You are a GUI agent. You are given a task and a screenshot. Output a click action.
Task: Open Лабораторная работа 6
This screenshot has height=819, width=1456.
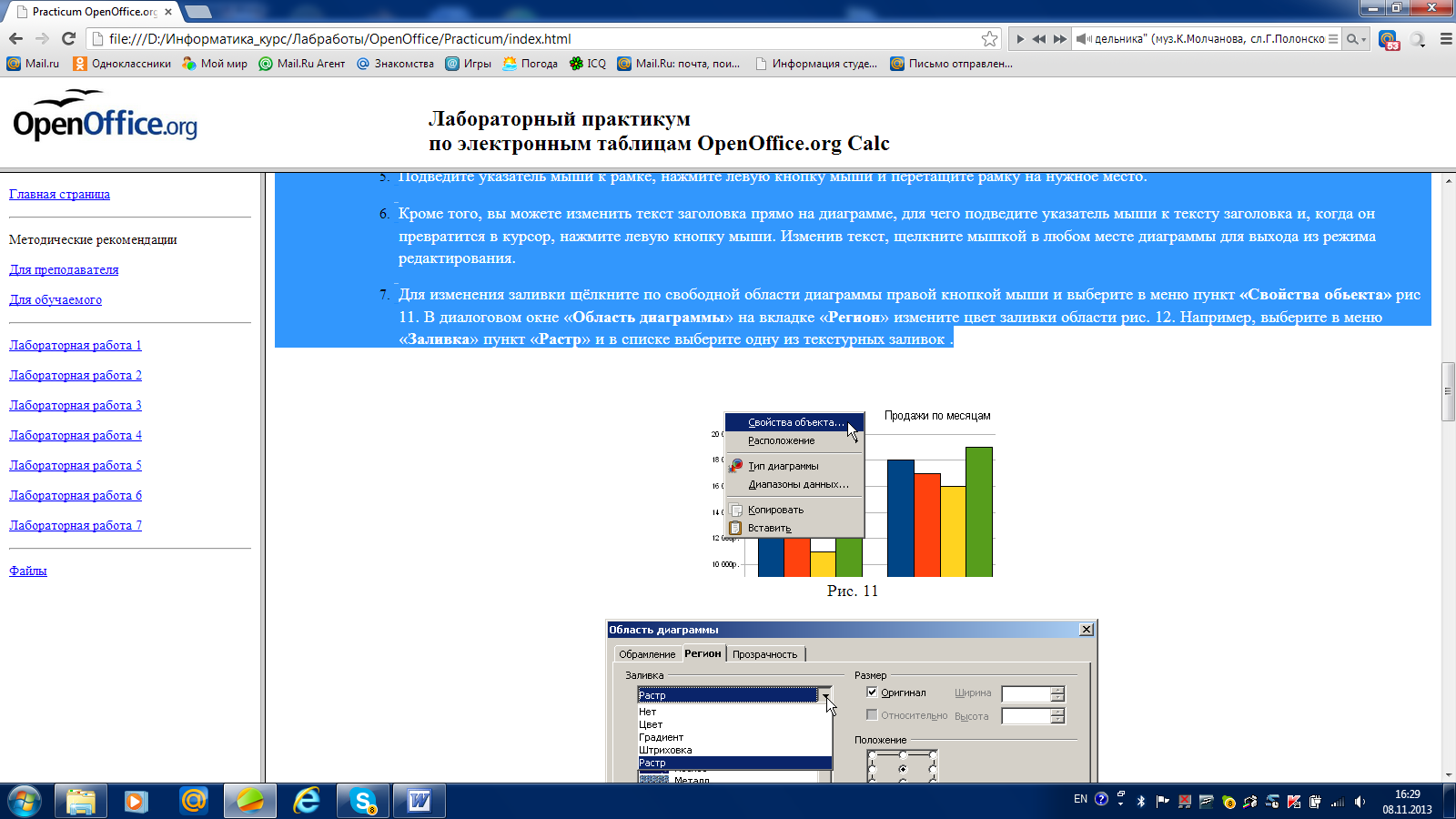pos(76,495)
